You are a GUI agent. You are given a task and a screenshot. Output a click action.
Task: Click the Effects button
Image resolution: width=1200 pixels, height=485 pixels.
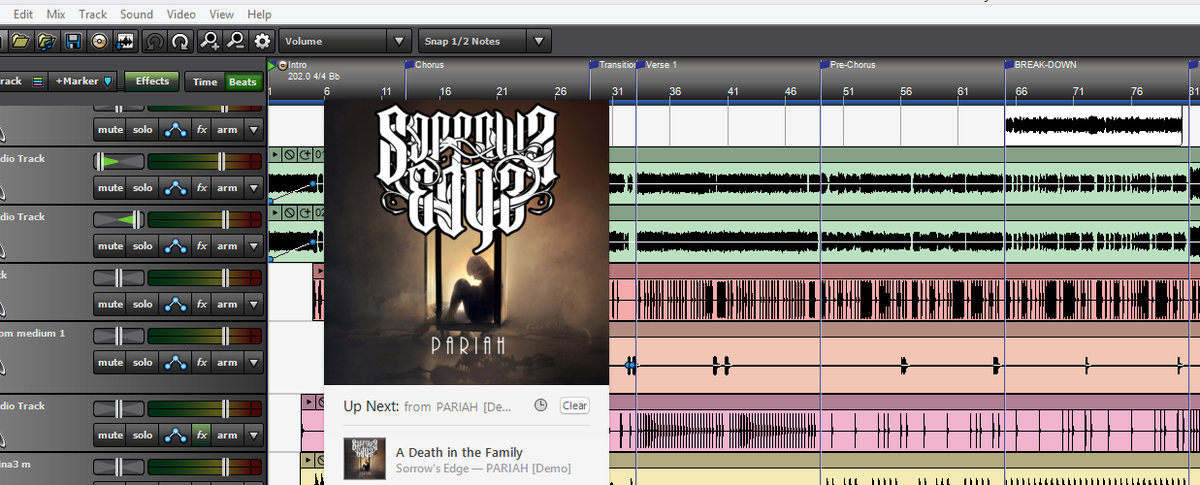[x=153, y=81]
